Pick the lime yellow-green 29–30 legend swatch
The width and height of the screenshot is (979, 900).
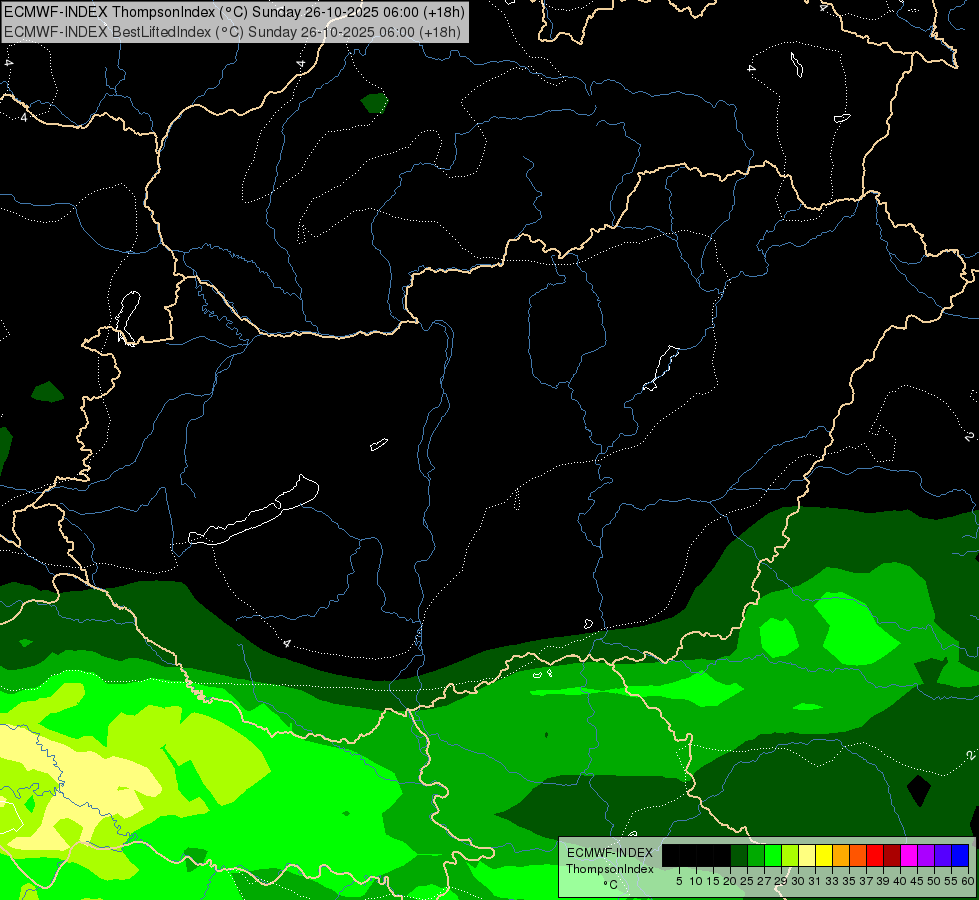(790, 855)
